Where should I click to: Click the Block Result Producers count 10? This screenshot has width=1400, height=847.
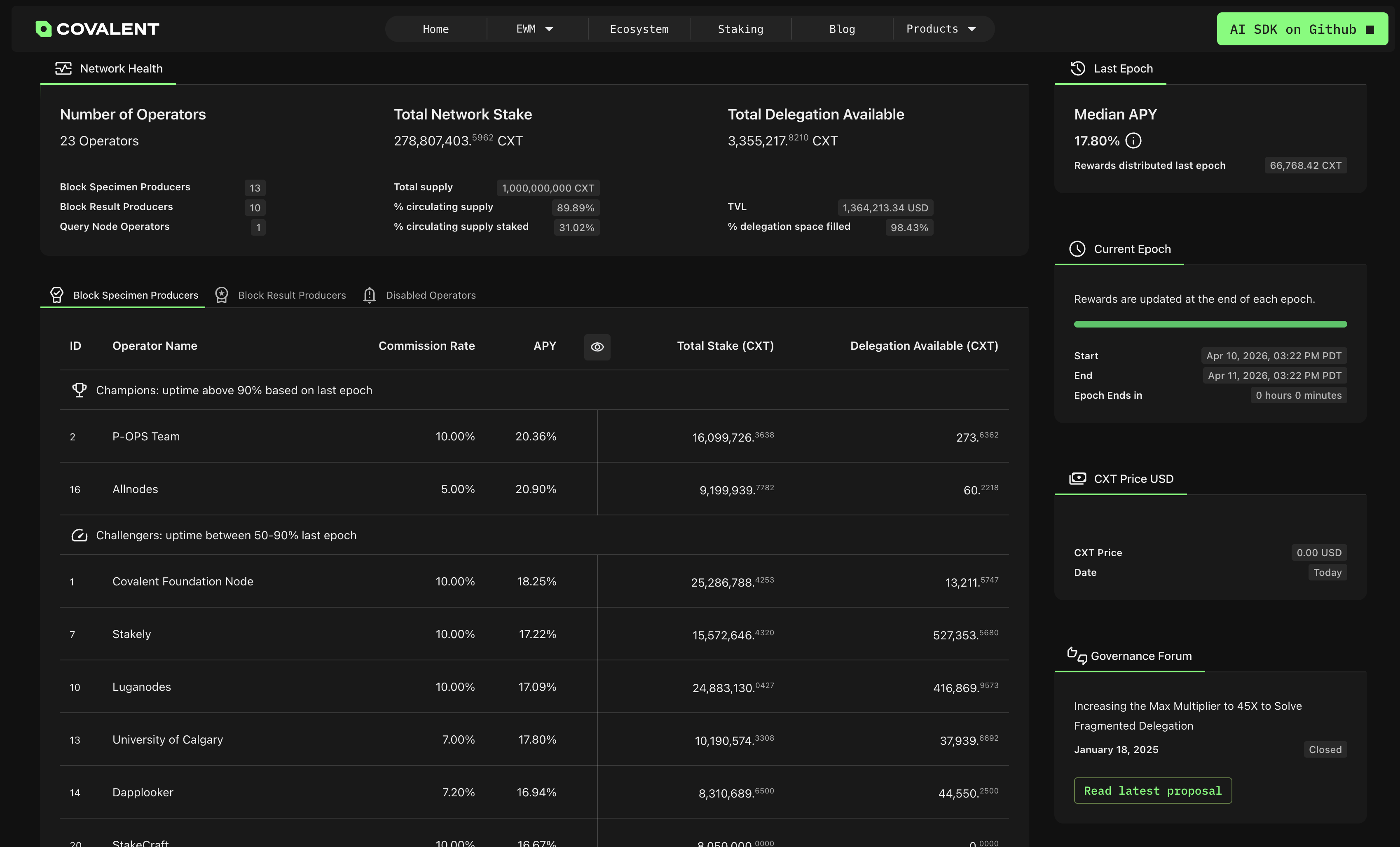[255, 208]
